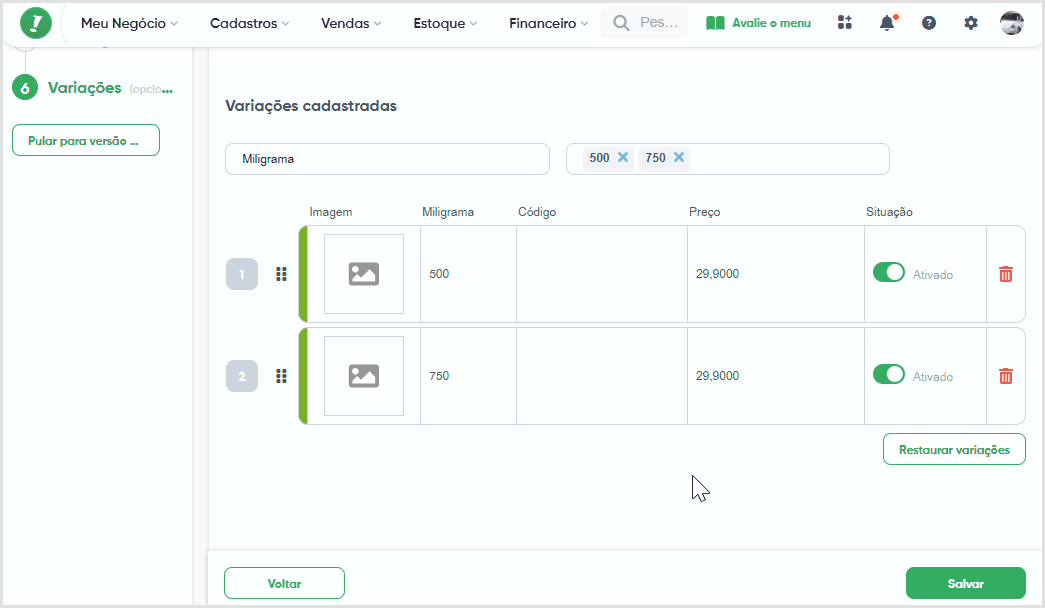Click the Salvar button
Image resolution: width=1045 pixels, height=608 pixels.
pos(966,583)
